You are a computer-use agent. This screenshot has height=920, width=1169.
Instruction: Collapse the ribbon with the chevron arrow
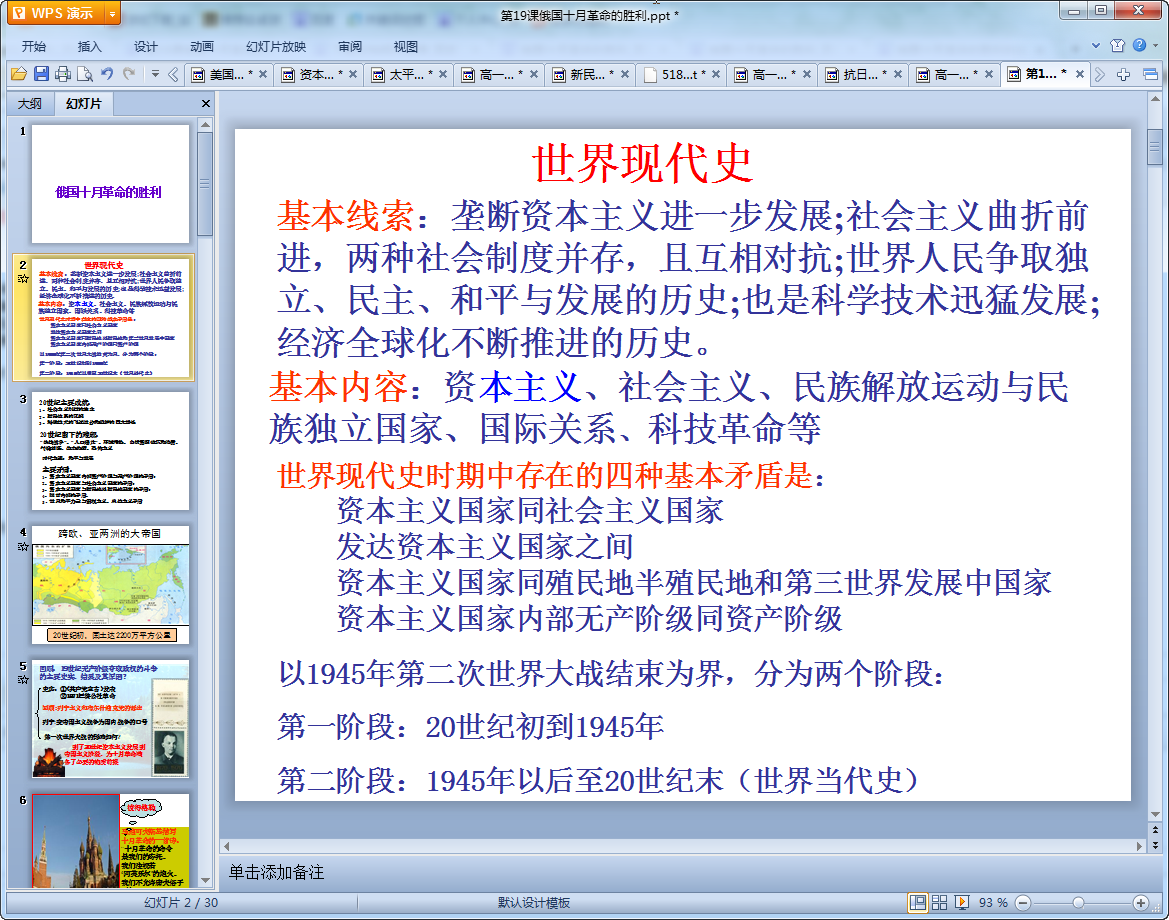point(1096,45)
